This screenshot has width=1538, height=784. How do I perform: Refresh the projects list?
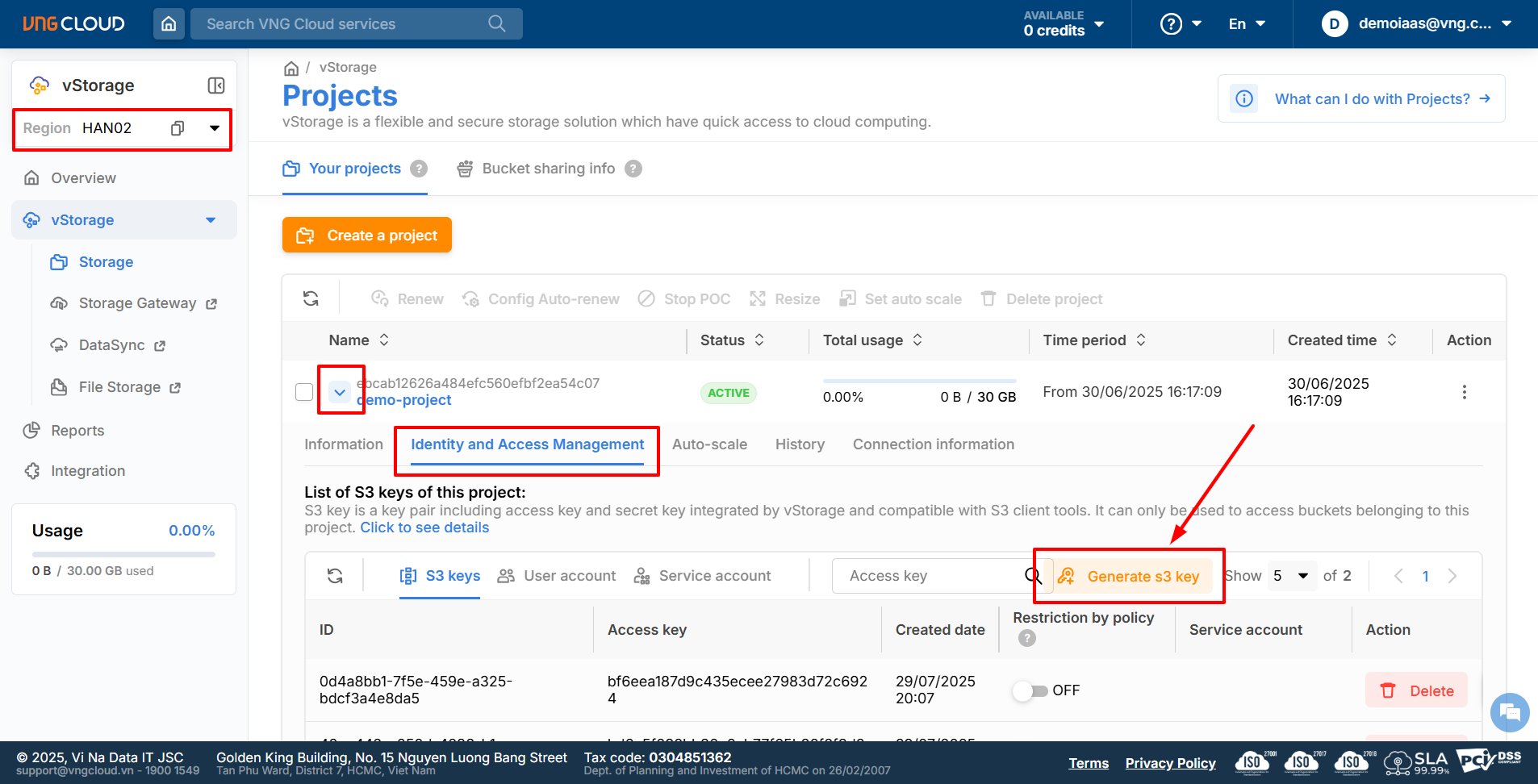(x=311, y=299)
